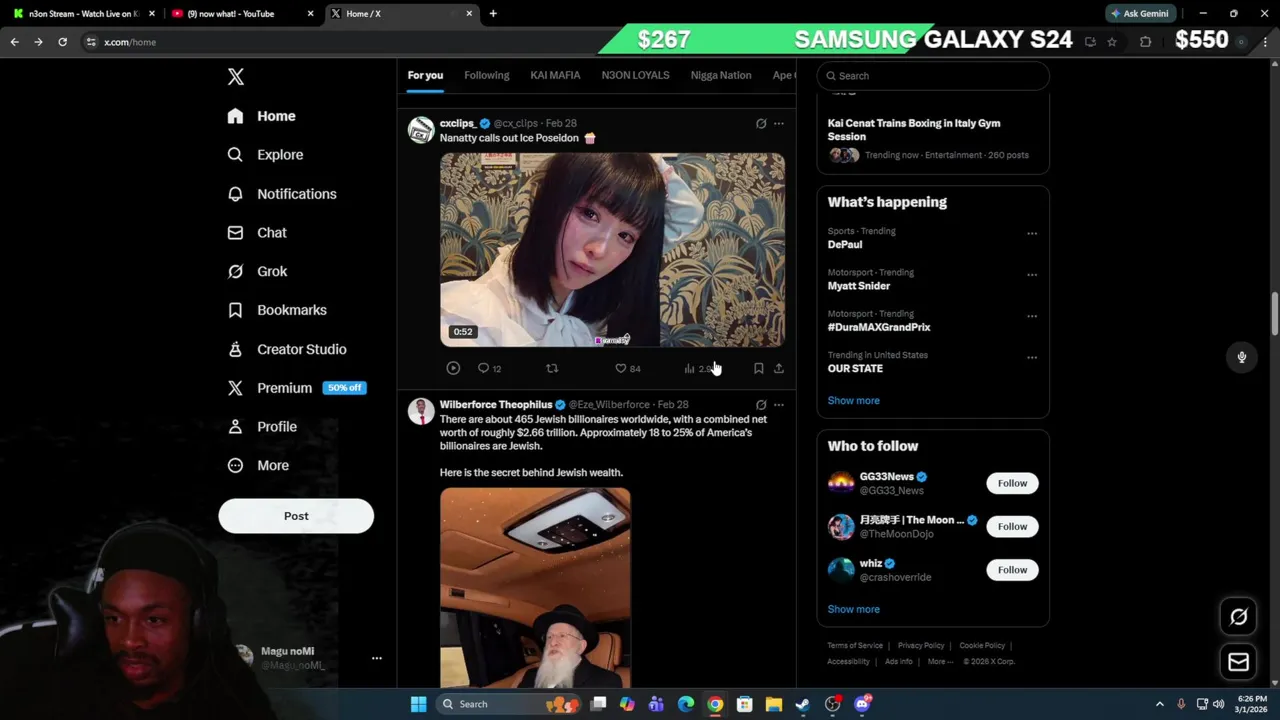Open options for the Myatt Snider trend
The height and width of the screenshot is (720, 1280).
coord(1032,275)
